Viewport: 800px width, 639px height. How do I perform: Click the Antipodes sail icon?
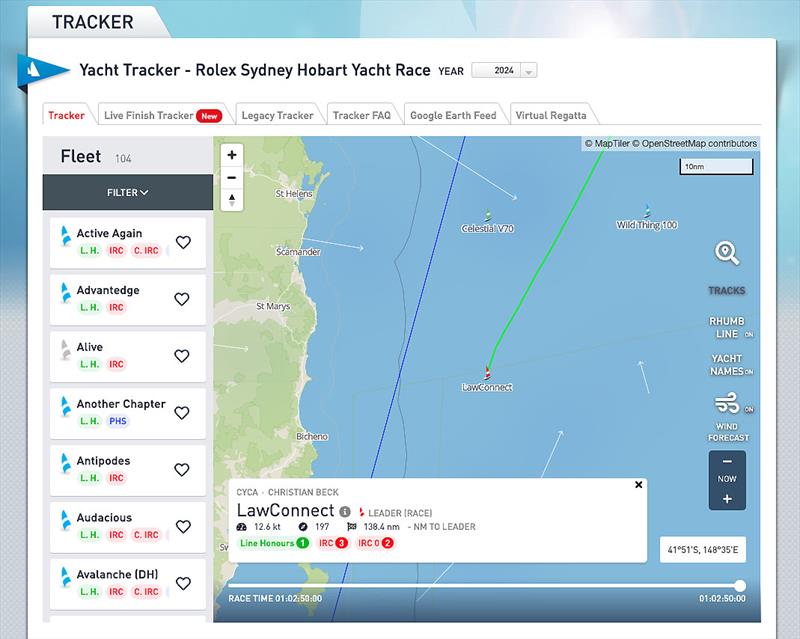click(65, 463)
